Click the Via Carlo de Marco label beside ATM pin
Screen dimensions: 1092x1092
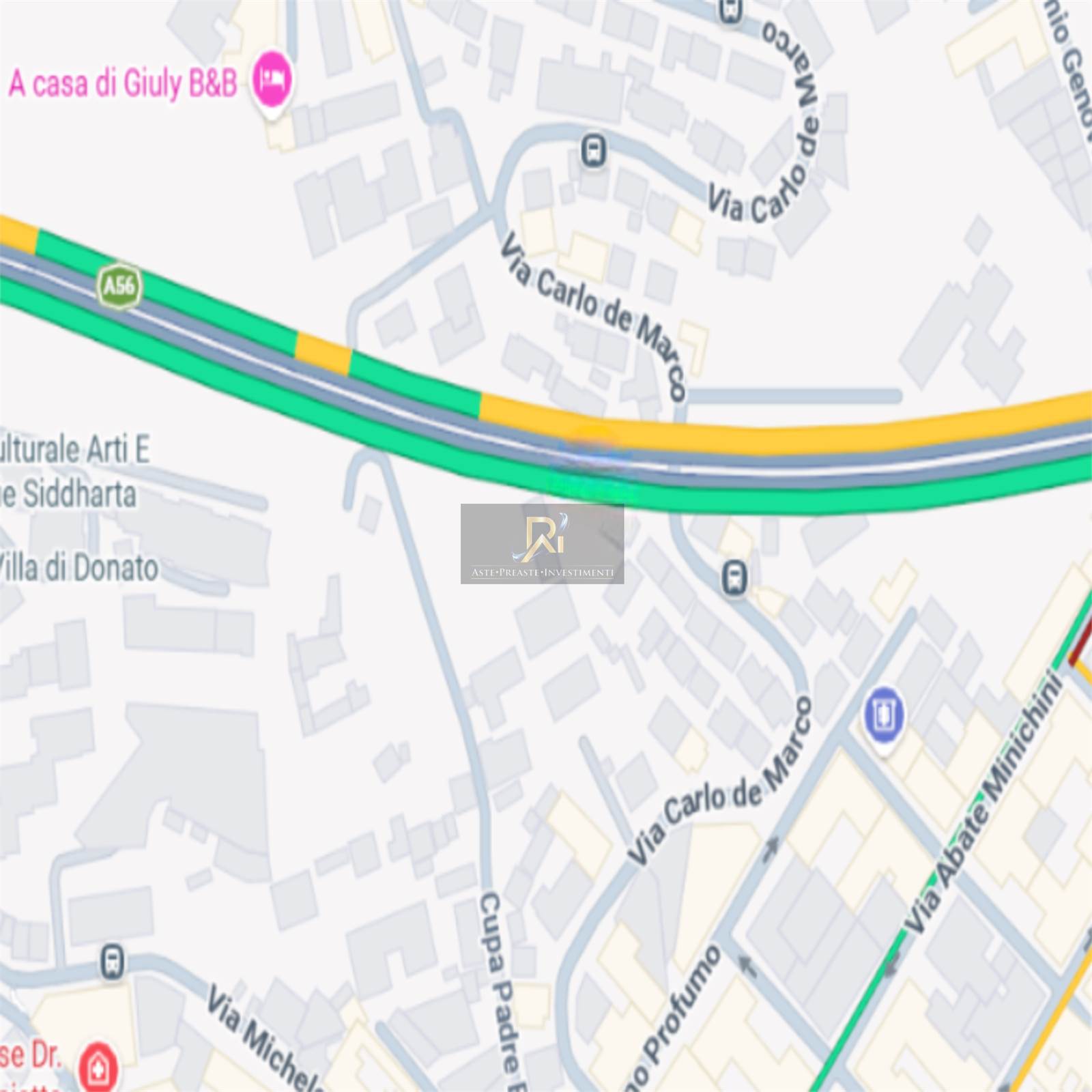pos(721,781)
